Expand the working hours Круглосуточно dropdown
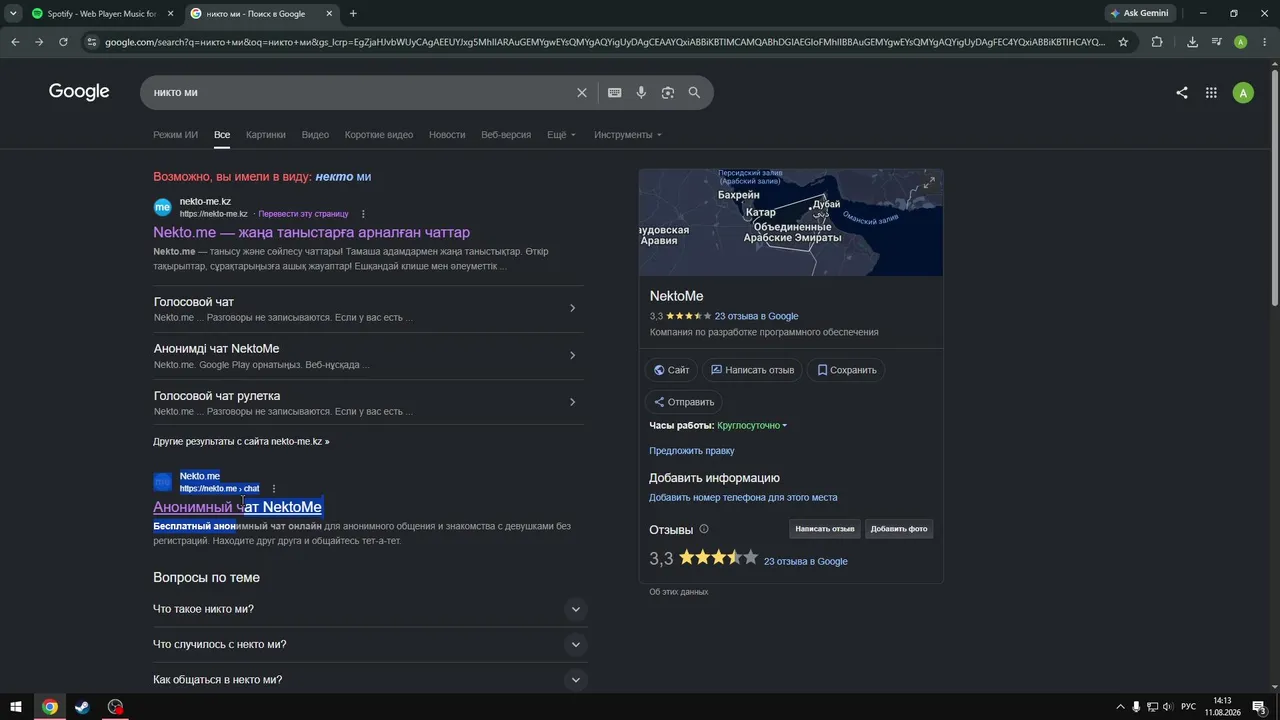This screenshot has height=720, width=1280. (x=752, y=426)
